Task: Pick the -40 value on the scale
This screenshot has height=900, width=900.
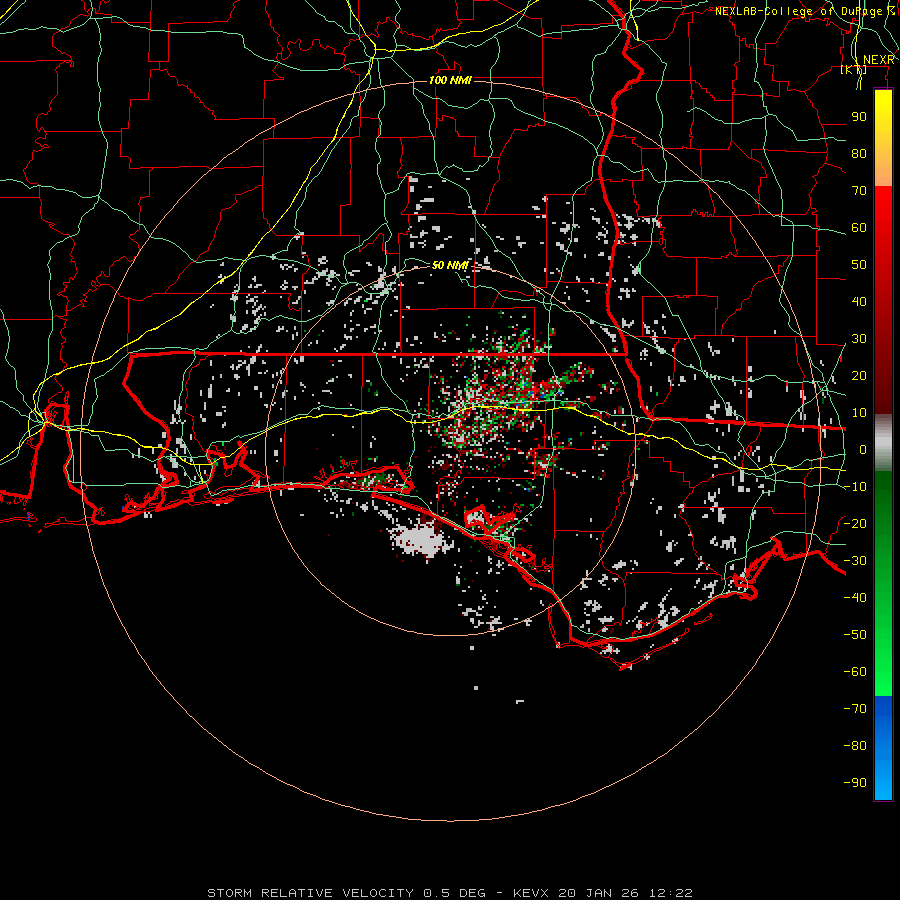Action: click(855, 598)
